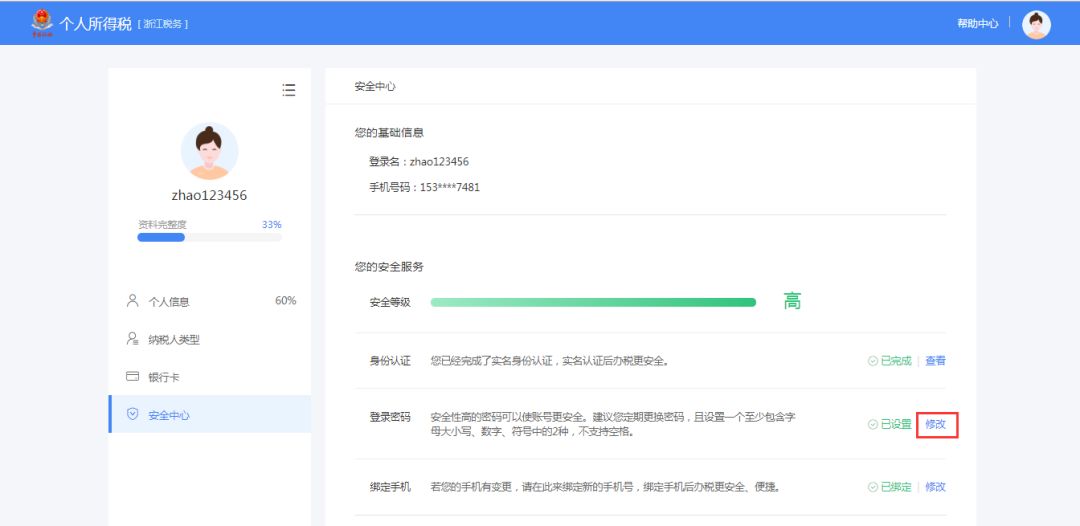This screenshot has width=1080, height=526.
Task: Click the green check icon beside 已设置
Action: point(872,424)
